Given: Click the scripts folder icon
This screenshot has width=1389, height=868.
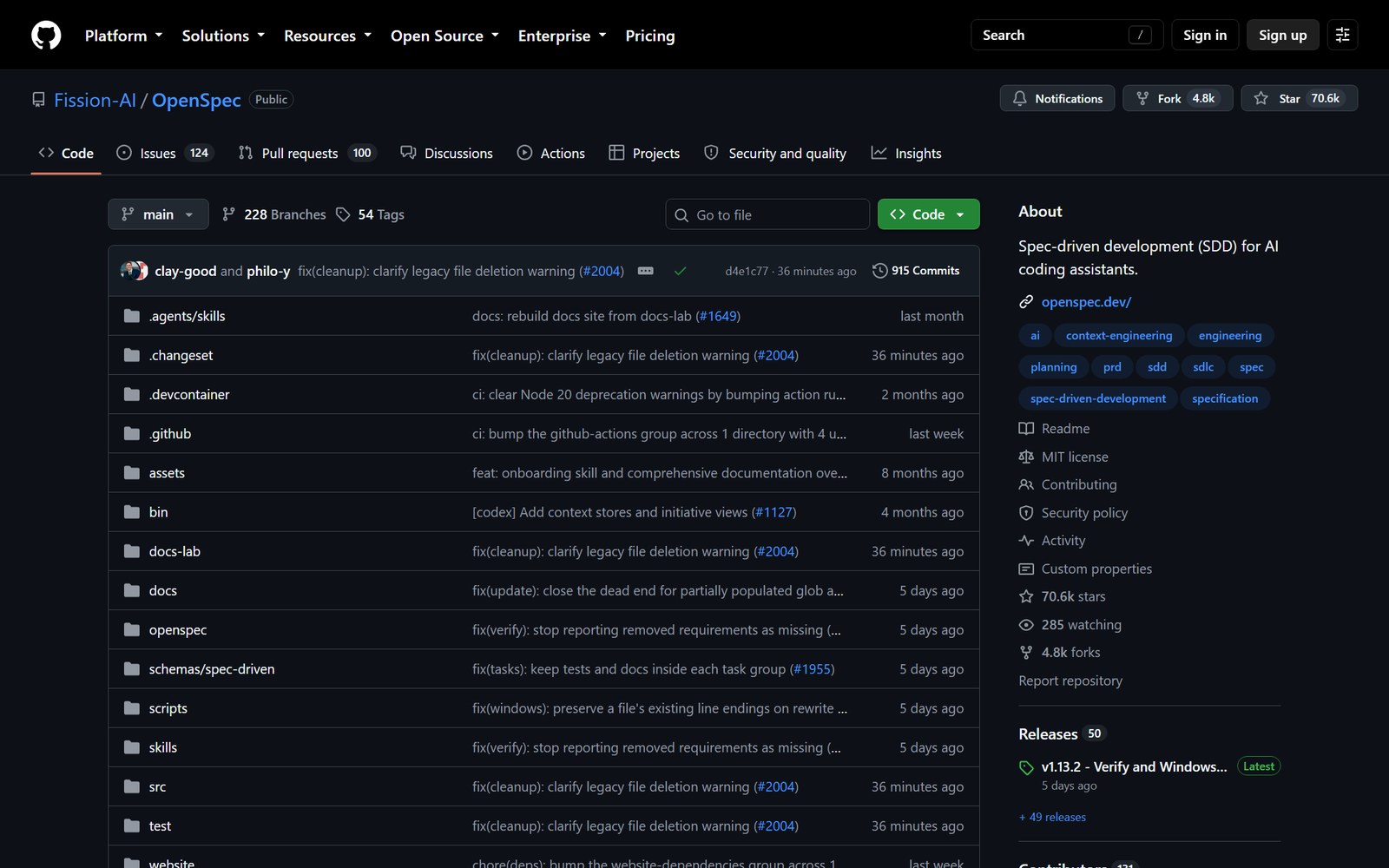Looking at the screenshot, I should tap(132, 708).
